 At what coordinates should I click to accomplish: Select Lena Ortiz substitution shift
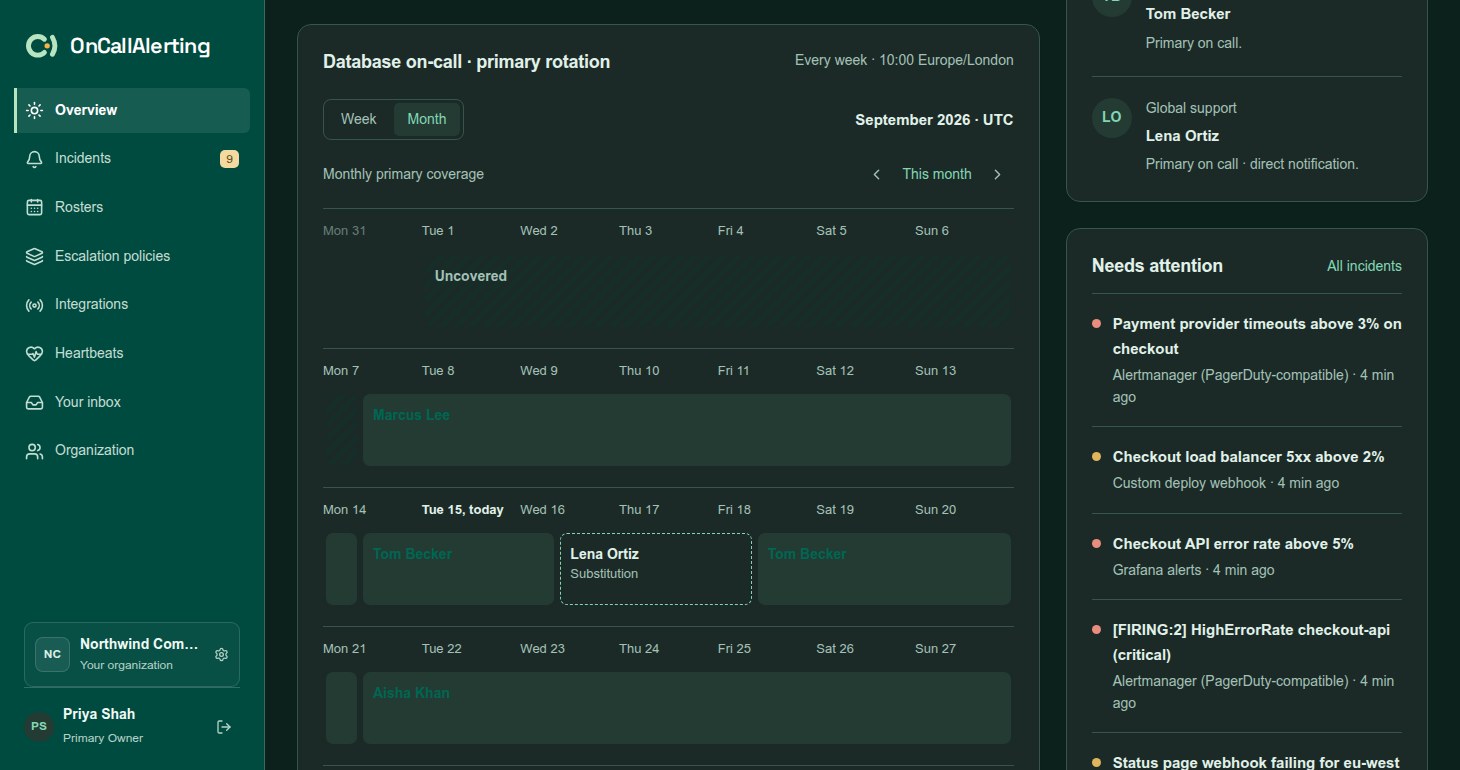(x=655, y=569)
